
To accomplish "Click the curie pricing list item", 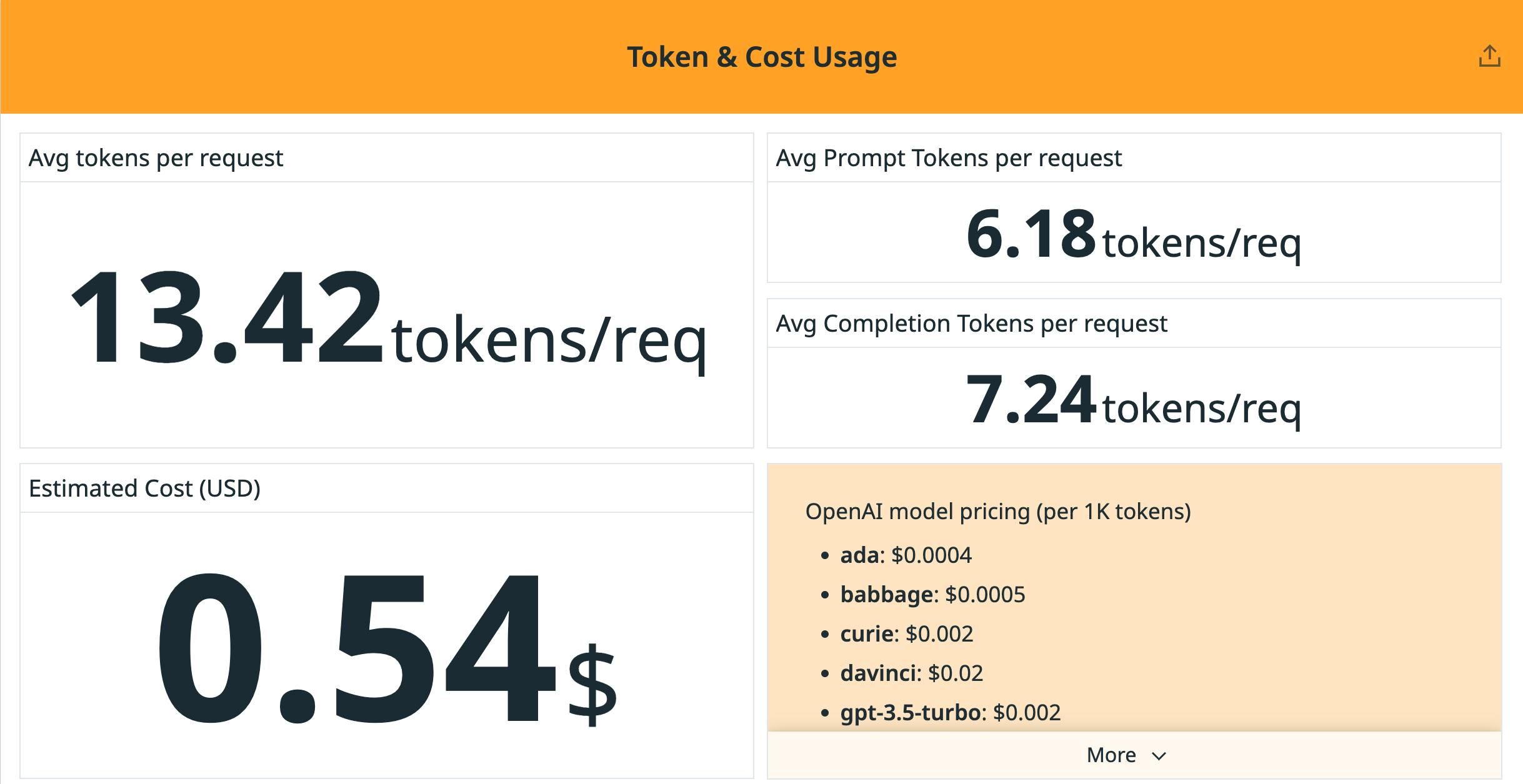I will pyautogui.click(x=906, y=634).
